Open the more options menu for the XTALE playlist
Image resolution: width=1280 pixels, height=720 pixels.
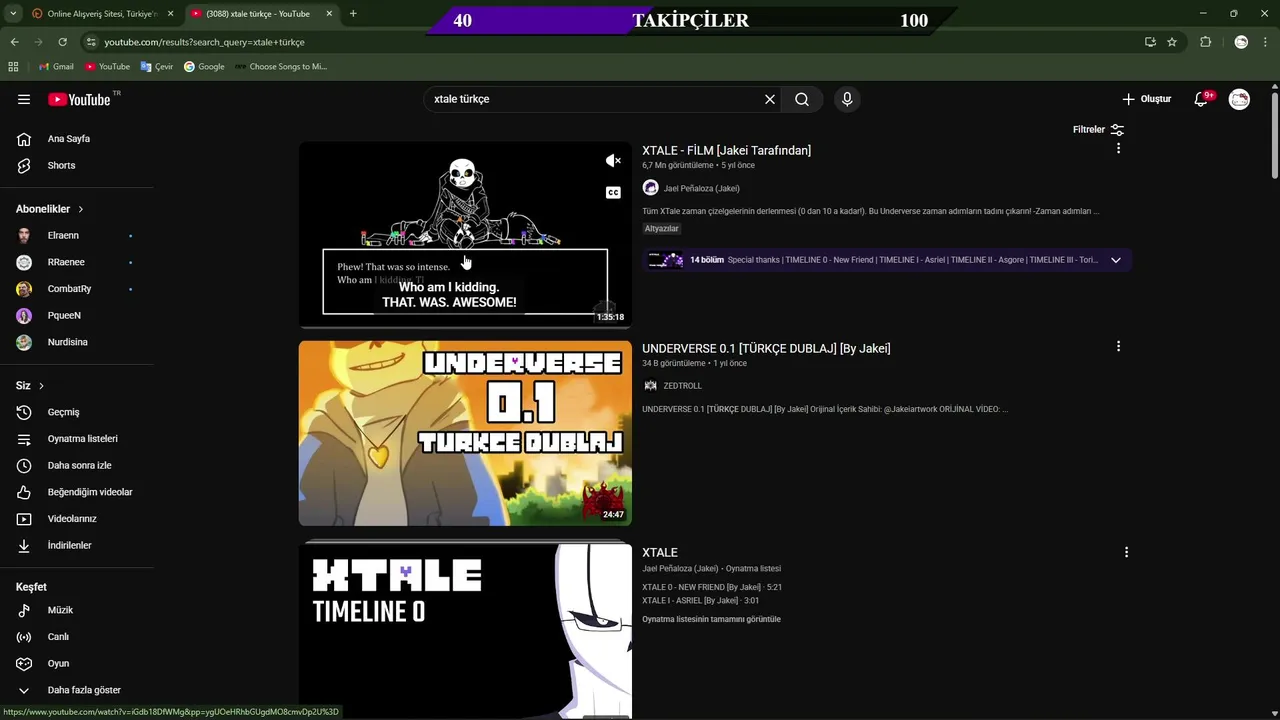point(1126,552)
